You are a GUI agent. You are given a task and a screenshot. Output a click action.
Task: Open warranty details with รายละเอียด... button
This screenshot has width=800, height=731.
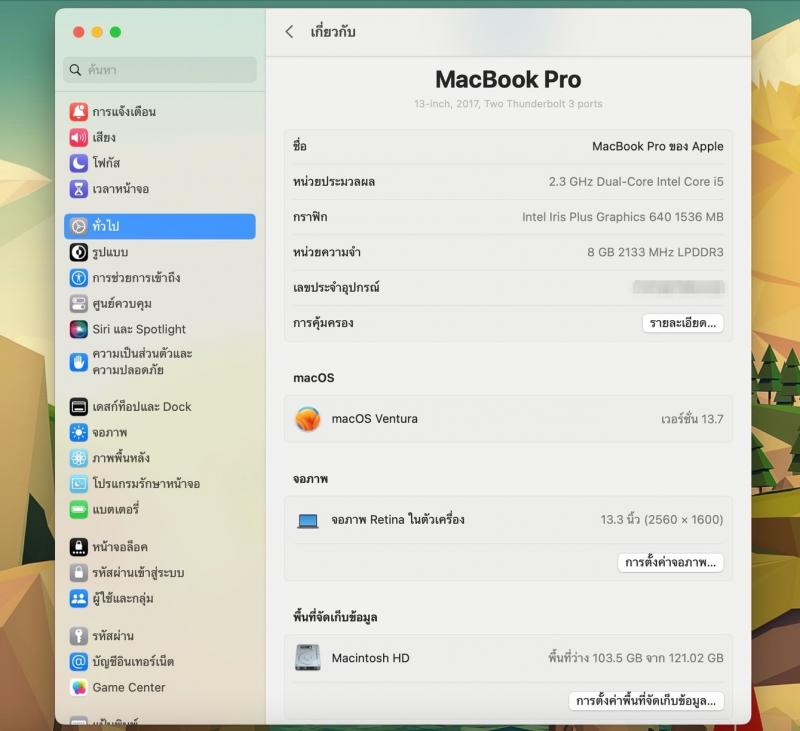pos(683,323)
